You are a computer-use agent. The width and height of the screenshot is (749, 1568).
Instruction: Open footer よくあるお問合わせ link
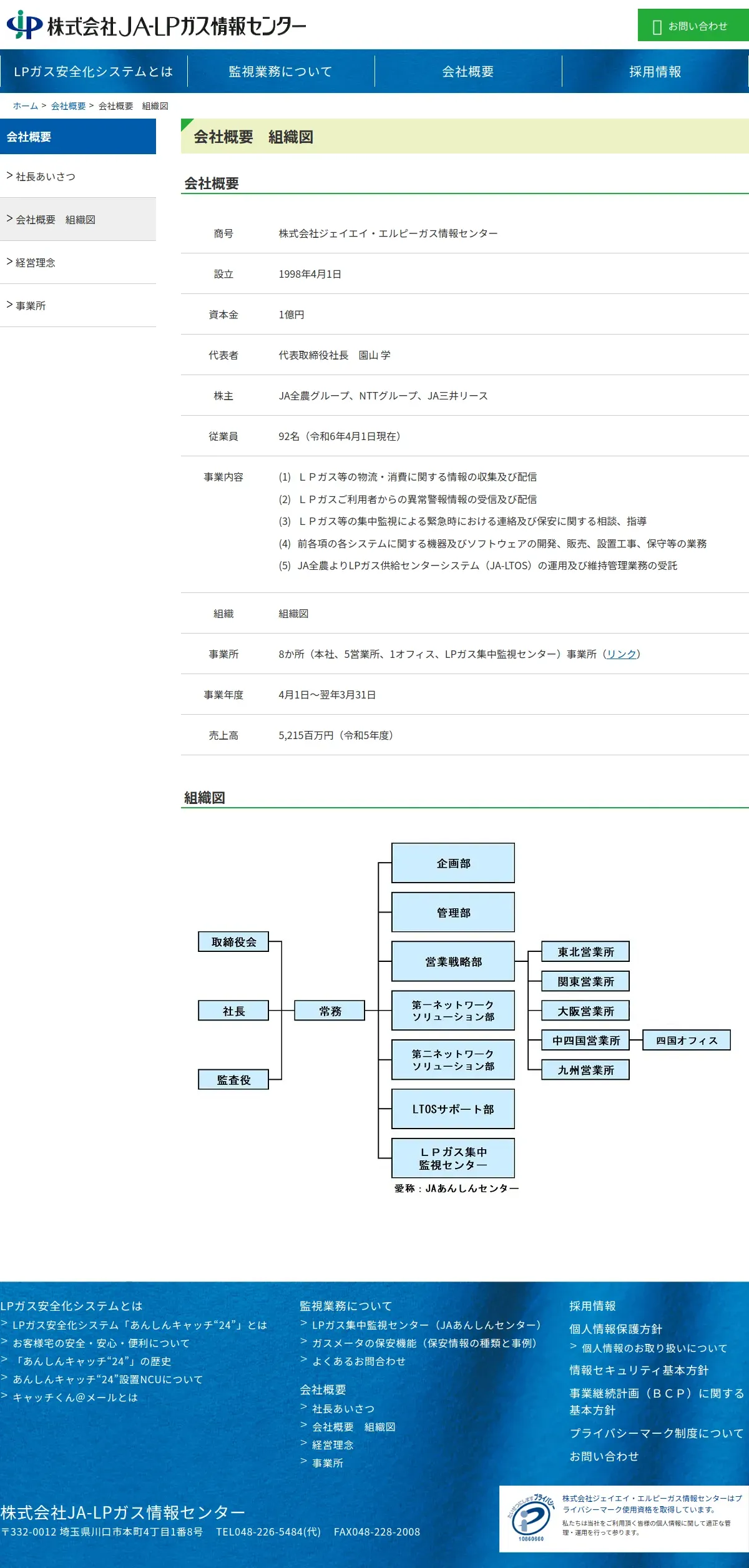pos(359,1361)
